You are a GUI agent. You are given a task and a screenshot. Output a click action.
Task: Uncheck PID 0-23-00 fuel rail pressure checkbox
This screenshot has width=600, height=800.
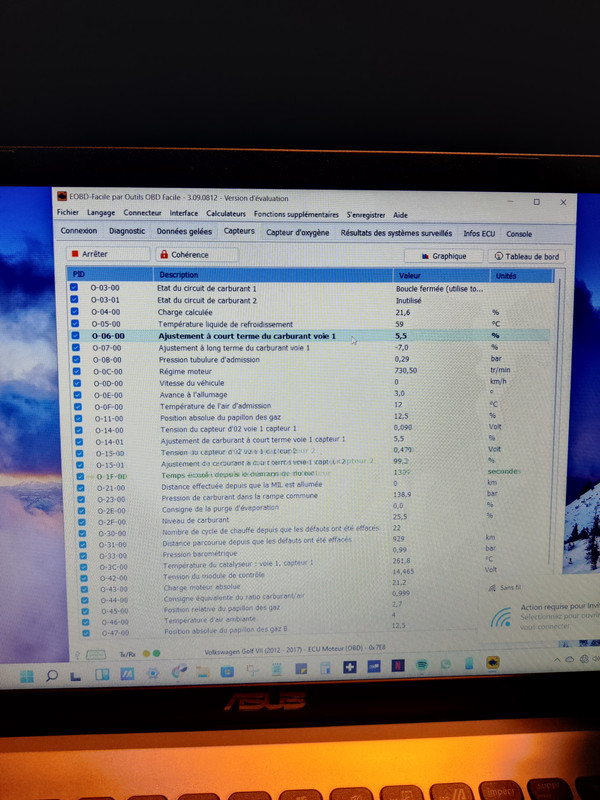coord(81,499)
